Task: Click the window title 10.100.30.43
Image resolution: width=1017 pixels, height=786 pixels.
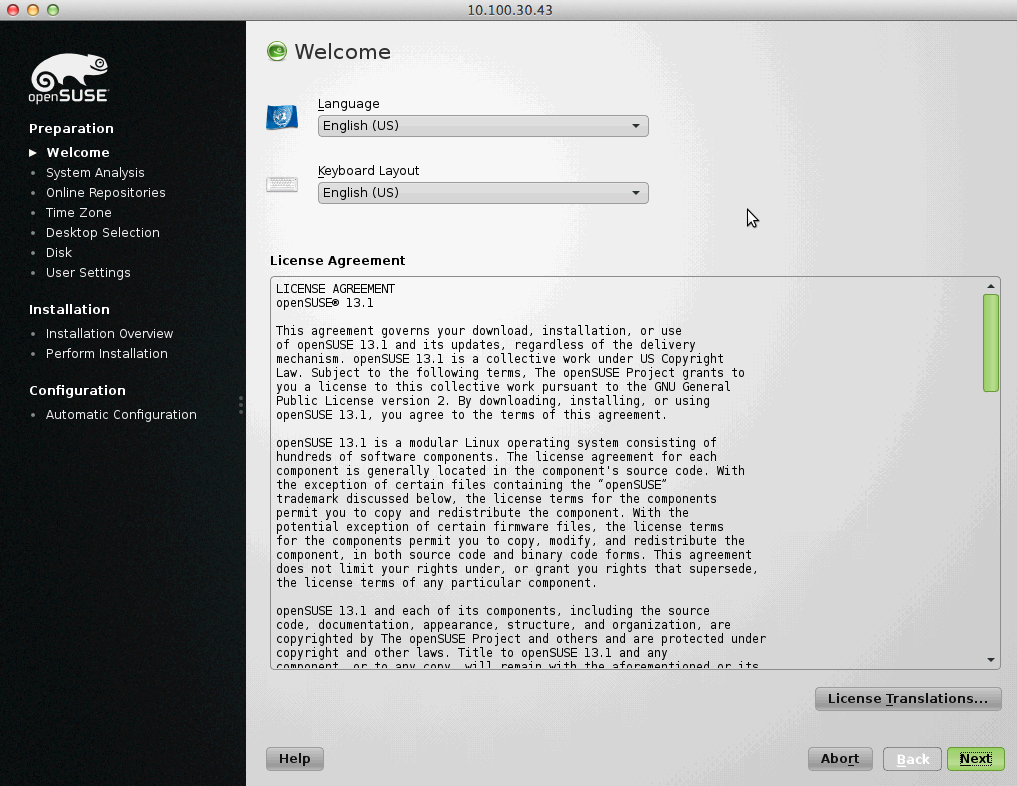Action: tap(510, 10)
